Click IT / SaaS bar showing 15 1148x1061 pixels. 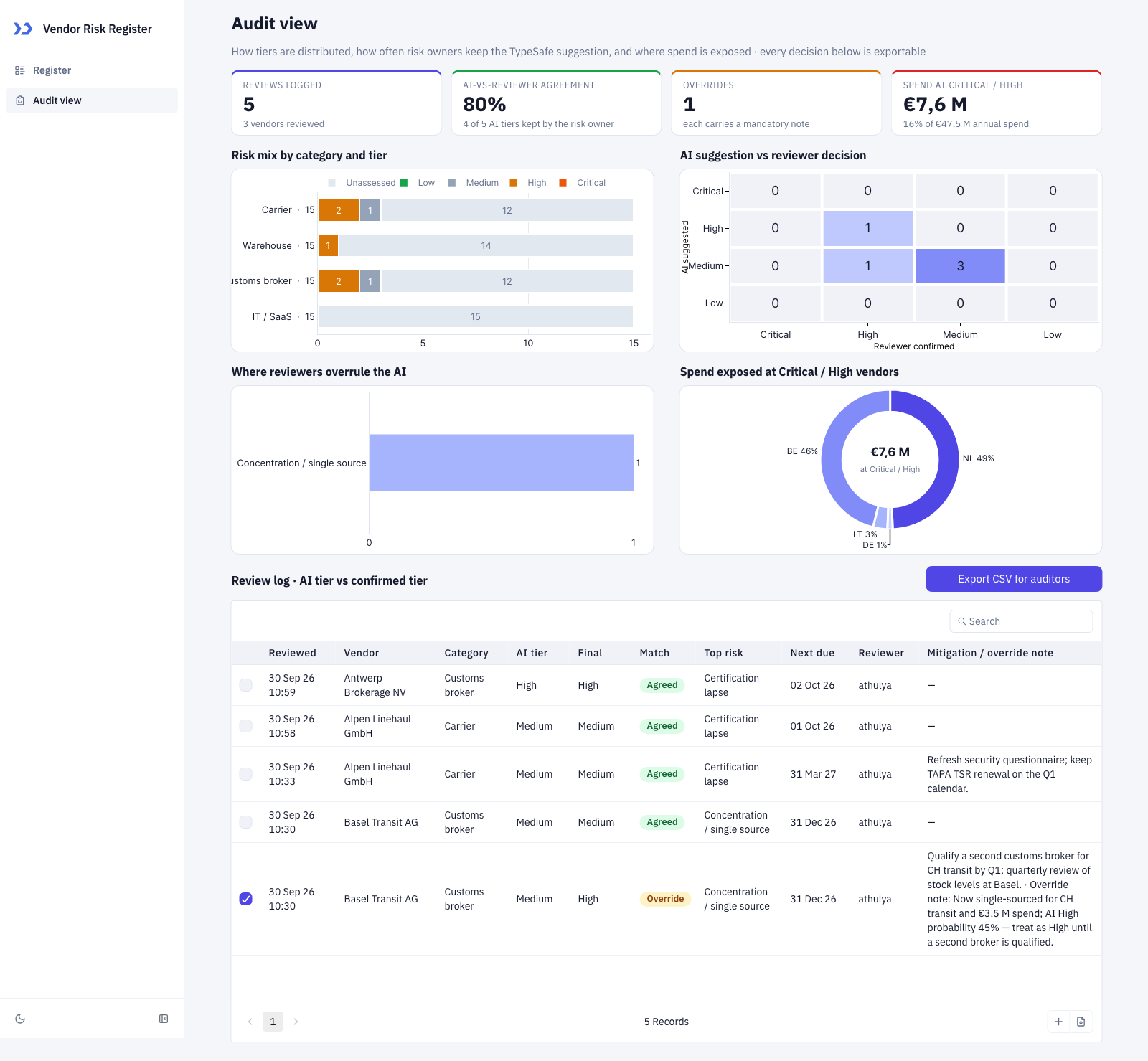[x=475, y=316]
